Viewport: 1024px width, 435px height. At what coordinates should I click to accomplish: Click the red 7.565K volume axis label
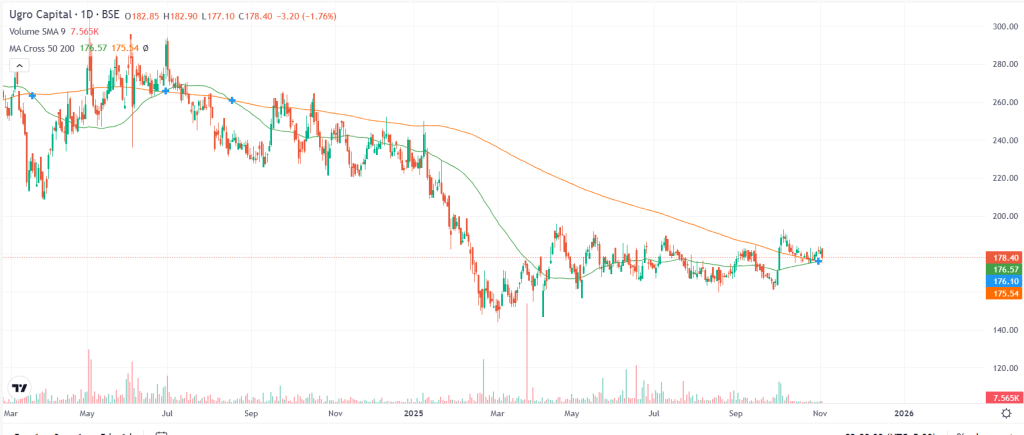(x=1002, y=397)
